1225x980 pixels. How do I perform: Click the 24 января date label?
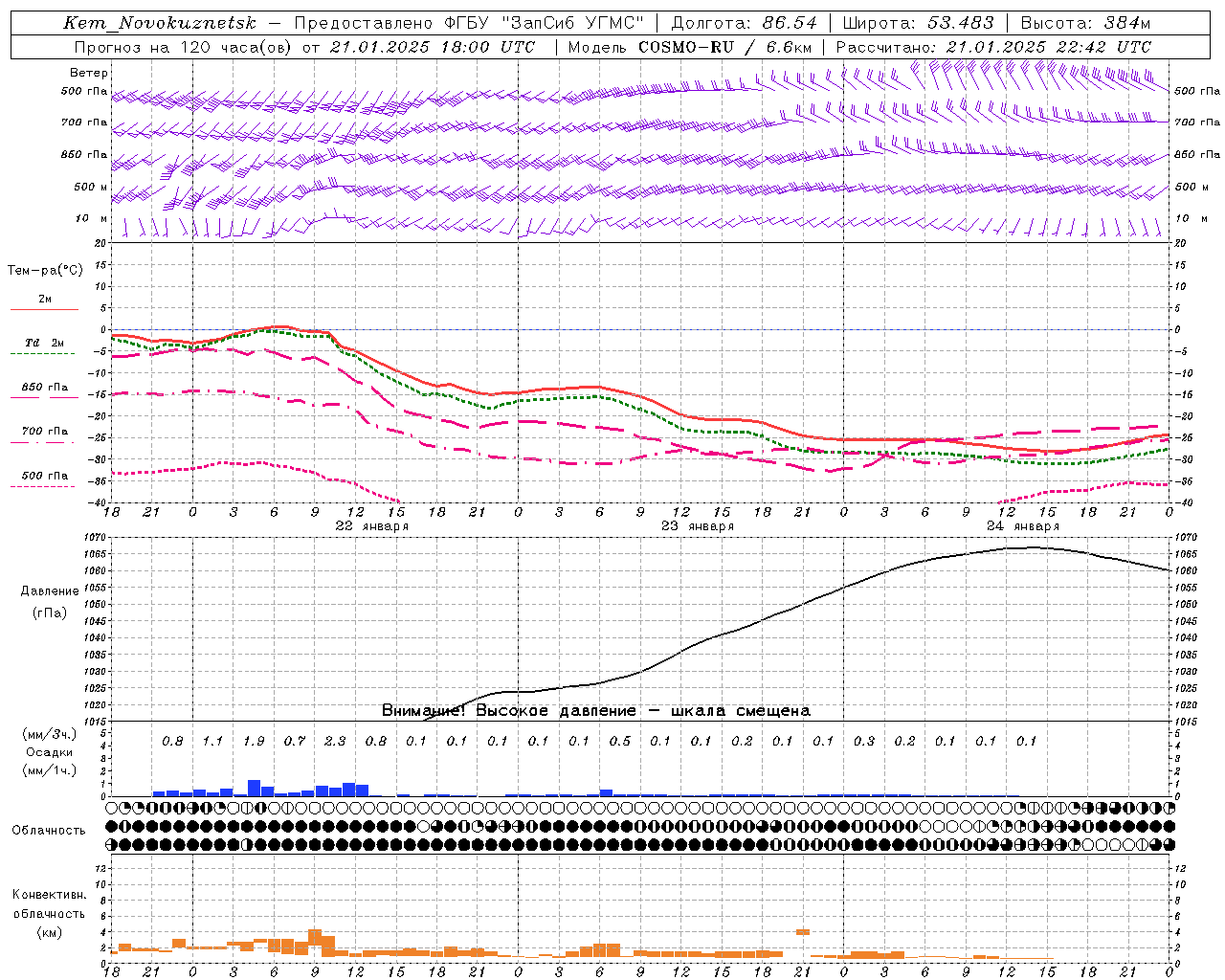tap(1022, 525)
